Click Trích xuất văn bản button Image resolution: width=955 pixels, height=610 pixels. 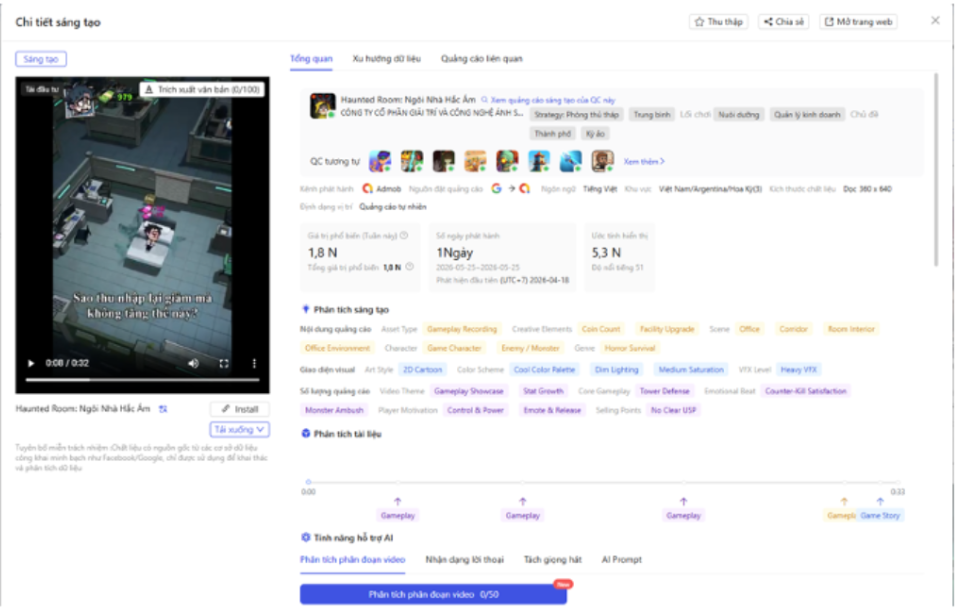pyautogui.click(x=203, y=89)
